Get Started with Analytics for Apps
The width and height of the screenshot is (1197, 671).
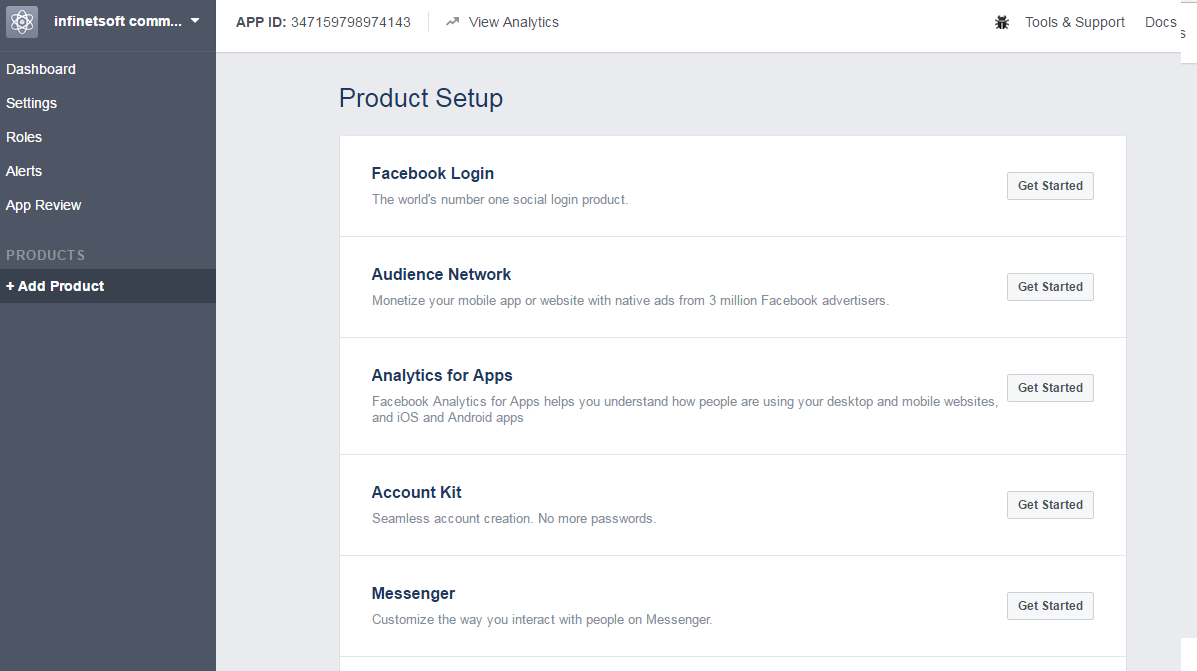point(1050,388)
